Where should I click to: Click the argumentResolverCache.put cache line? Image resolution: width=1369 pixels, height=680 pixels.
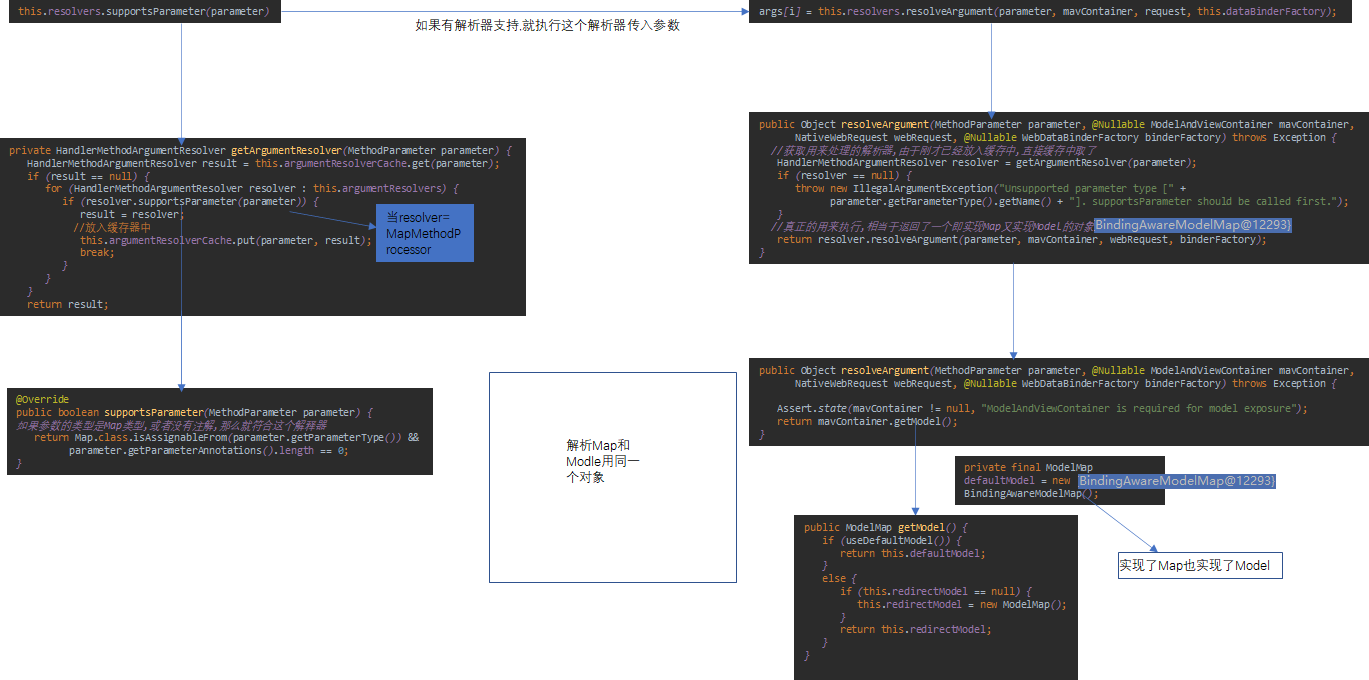coord(225,239)
